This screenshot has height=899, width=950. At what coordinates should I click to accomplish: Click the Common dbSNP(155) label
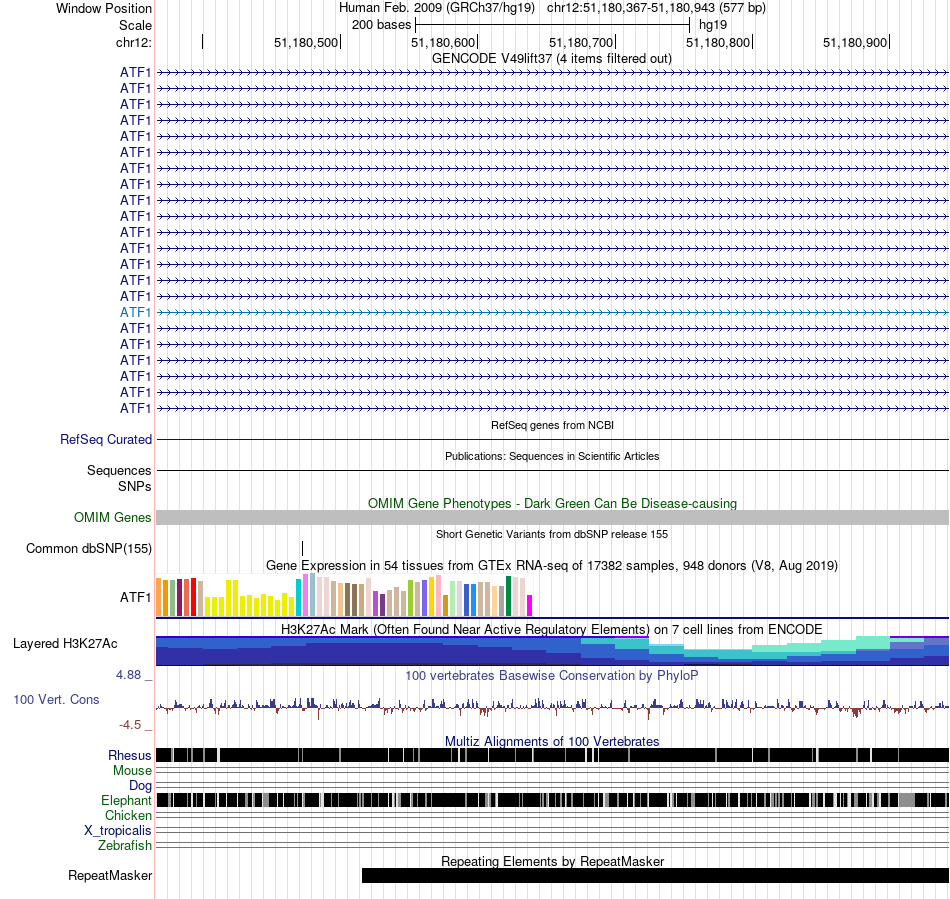pos(88,549)
